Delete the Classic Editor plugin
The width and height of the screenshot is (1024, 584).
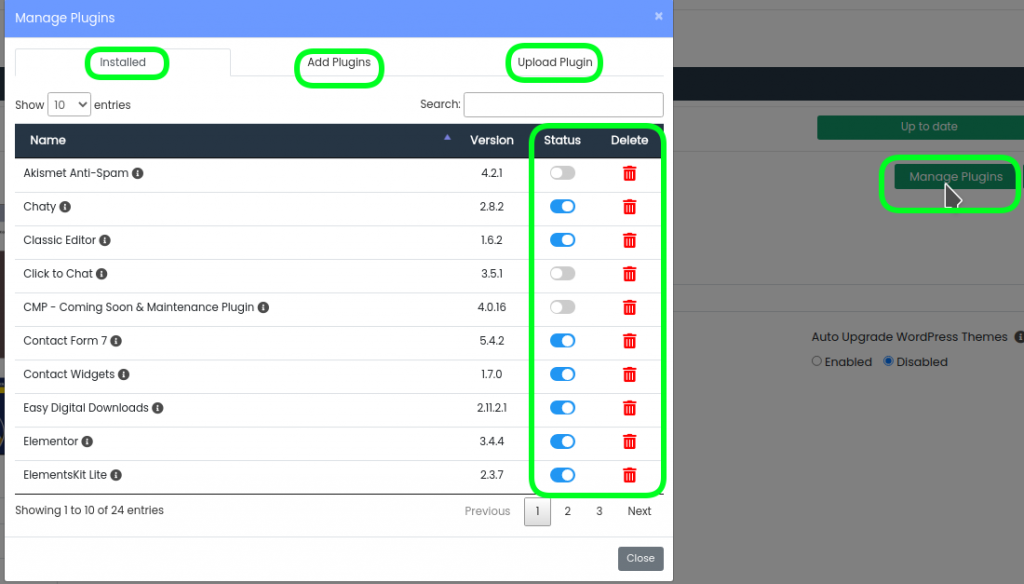pyautogui.click(x=629, y=240)
